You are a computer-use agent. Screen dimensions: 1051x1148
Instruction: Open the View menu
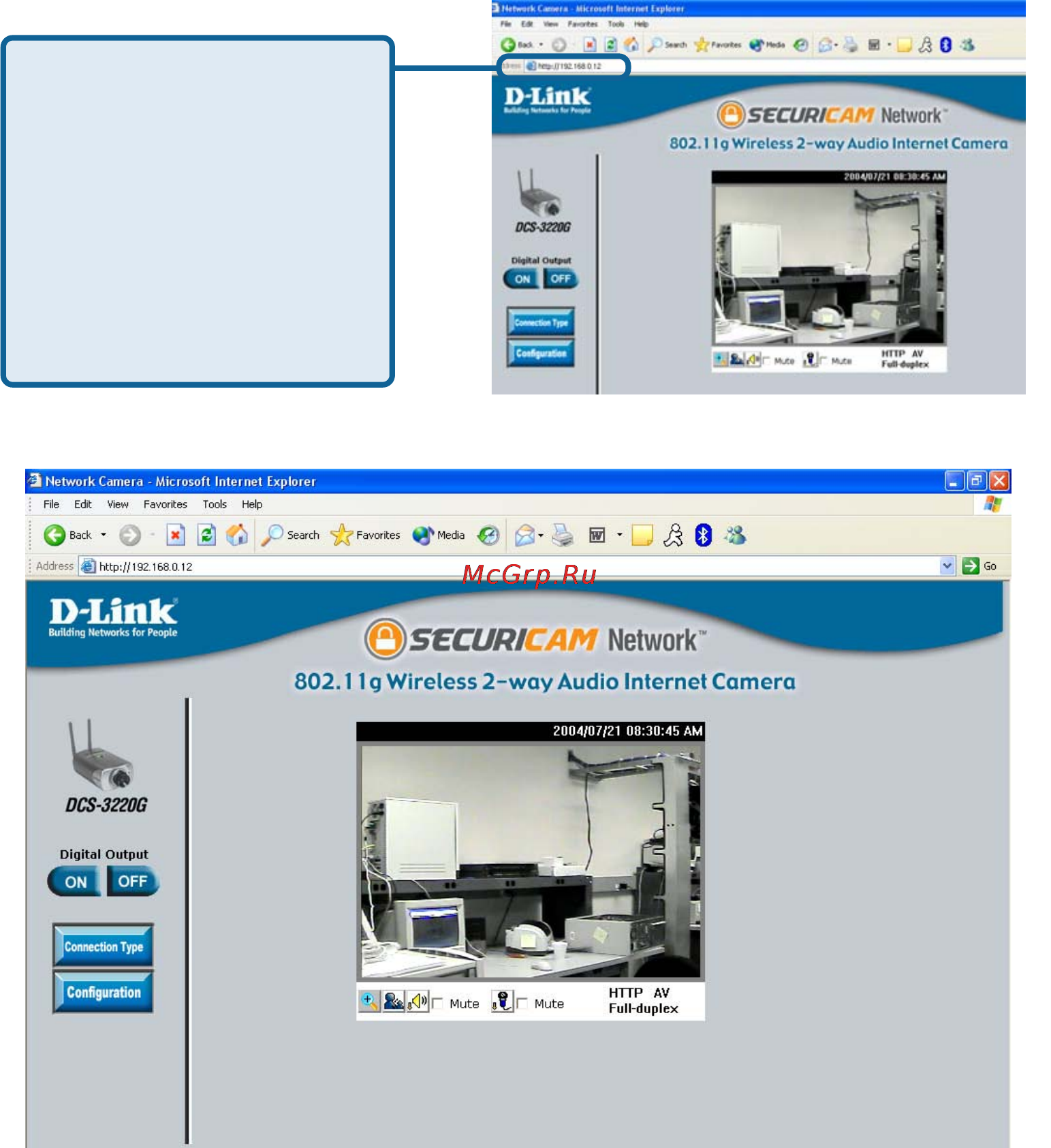118,504
